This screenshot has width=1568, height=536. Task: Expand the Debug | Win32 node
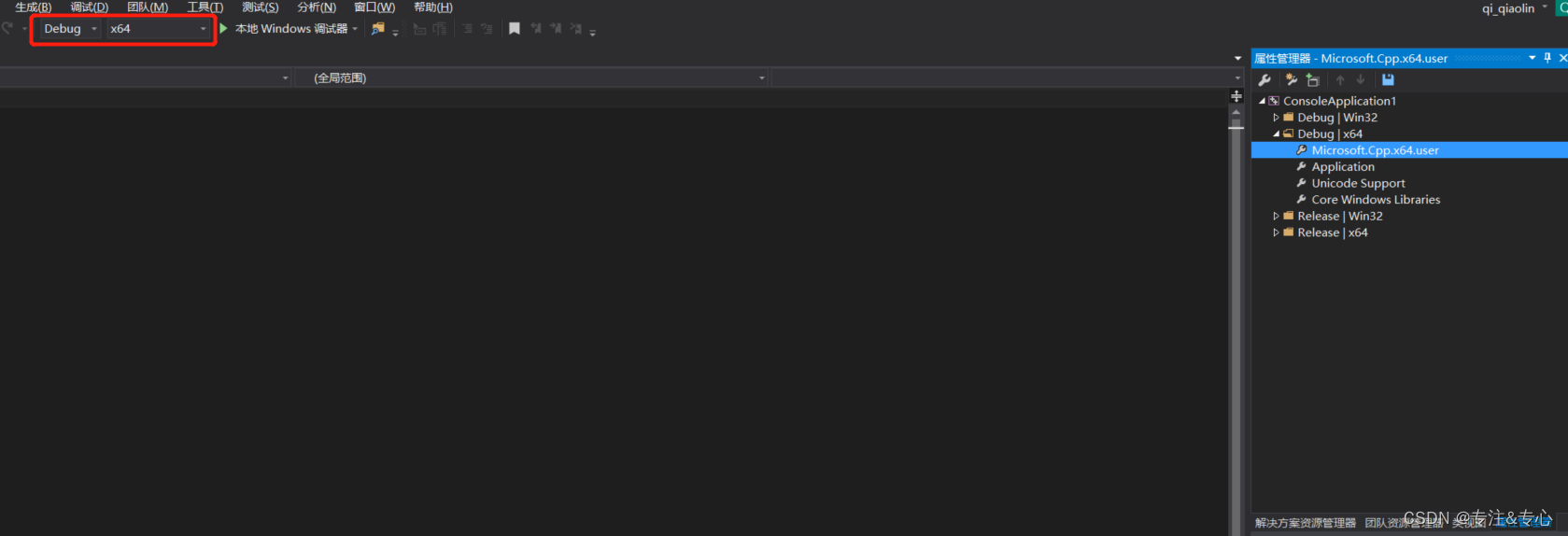click(1277, 118)
